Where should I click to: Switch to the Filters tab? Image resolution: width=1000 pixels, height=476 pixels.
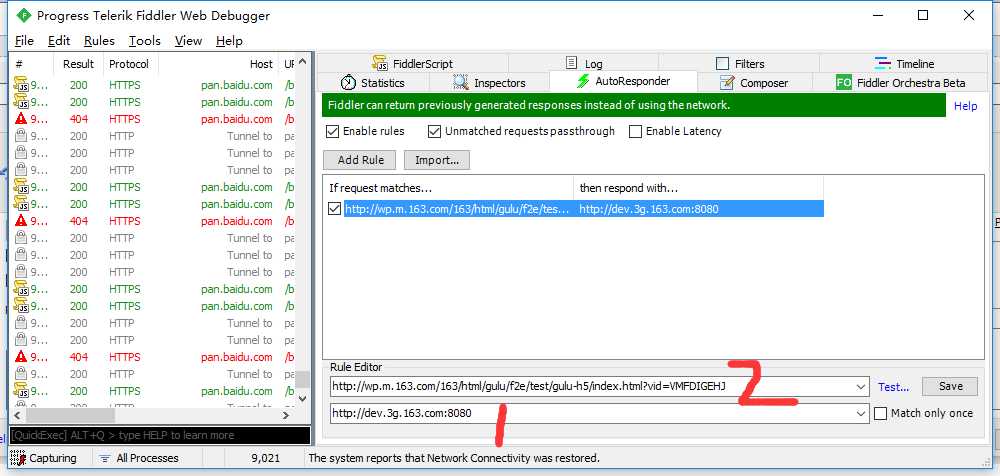click(739, 63)
